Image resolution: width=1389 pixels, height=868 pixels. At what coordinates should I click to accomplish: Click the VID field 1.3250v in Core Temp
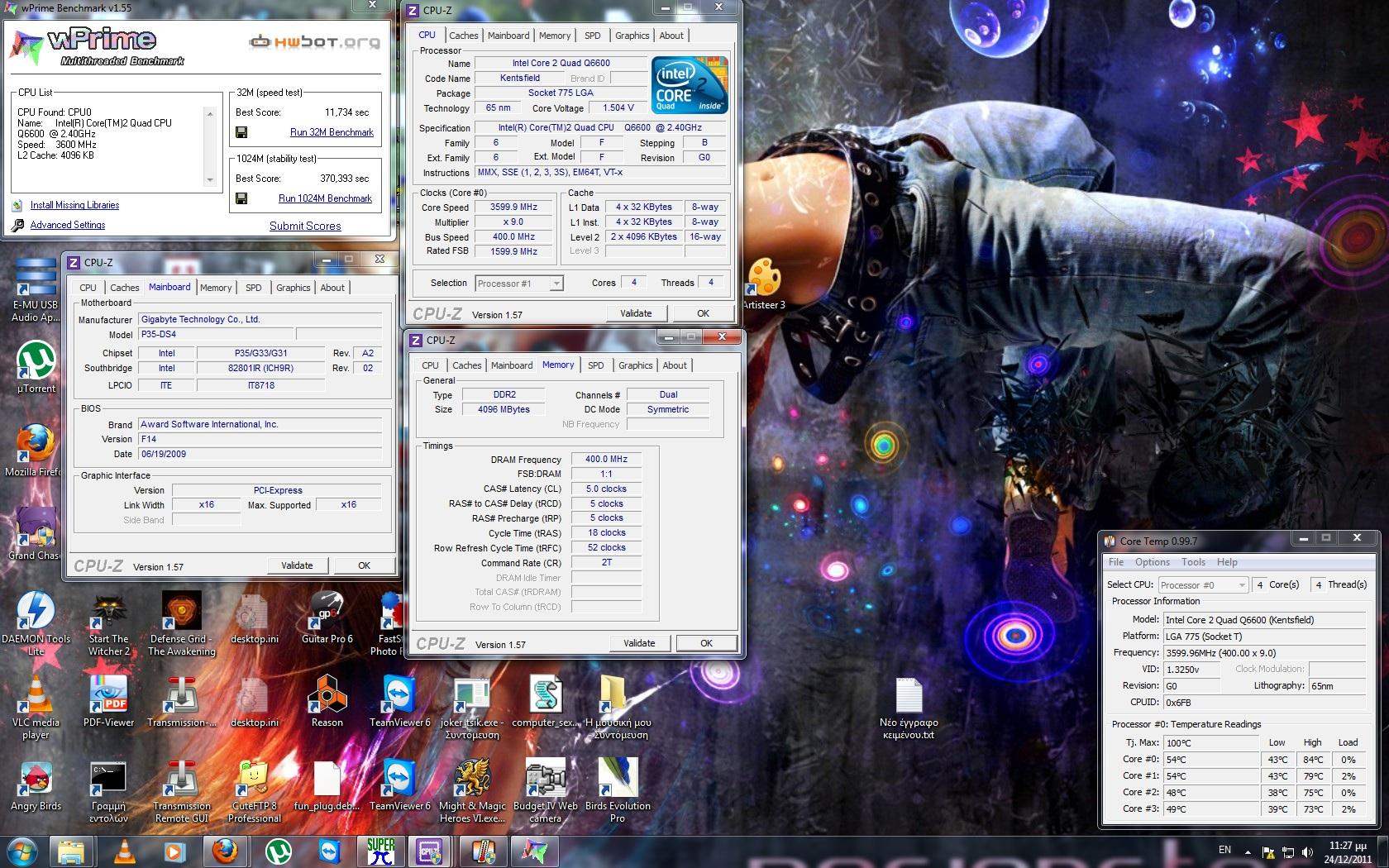[x=1191, y=670]
